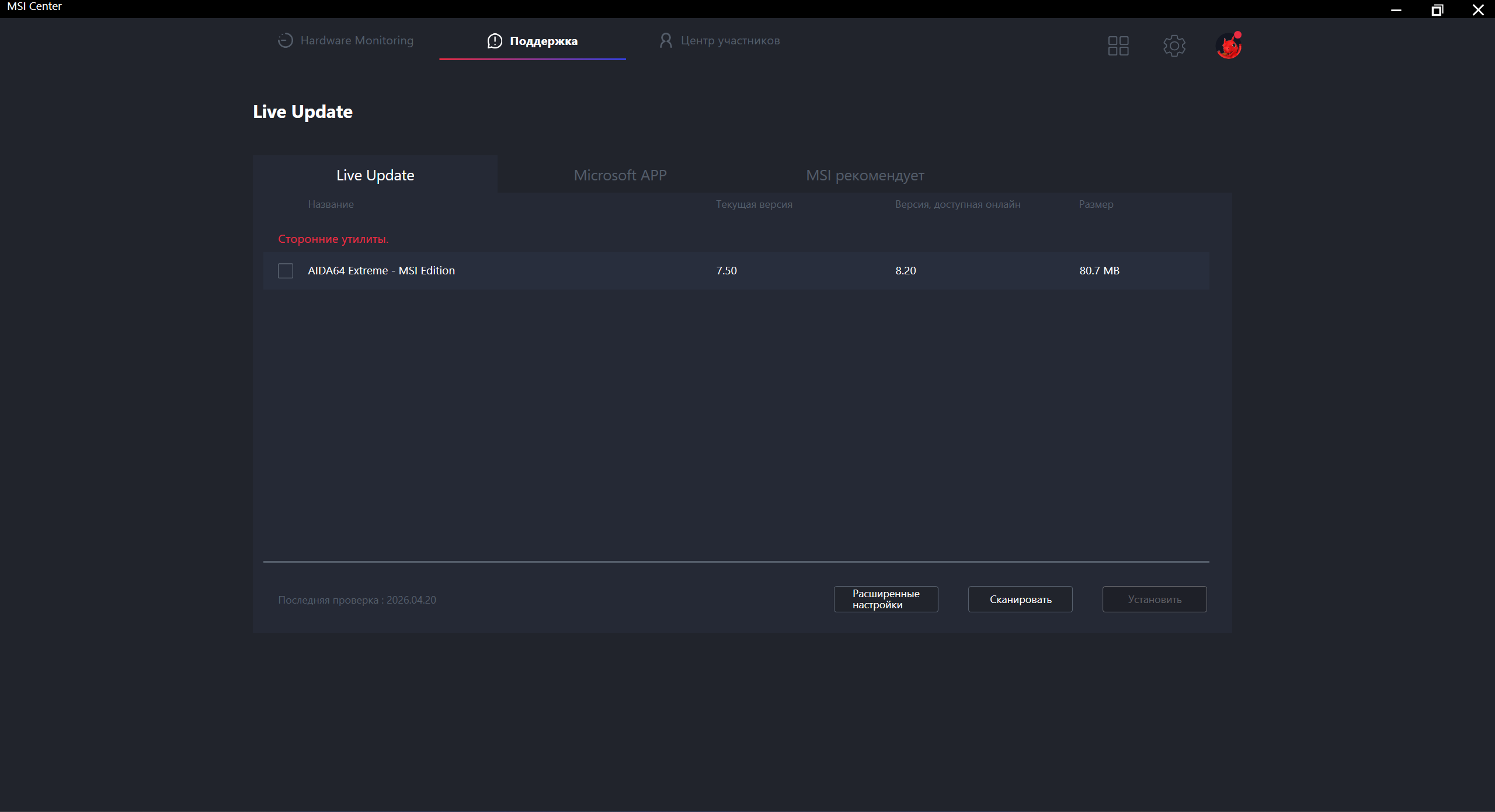
Task: Click the Поддержка exclamation bubble icon
Action: pos(495,41)
